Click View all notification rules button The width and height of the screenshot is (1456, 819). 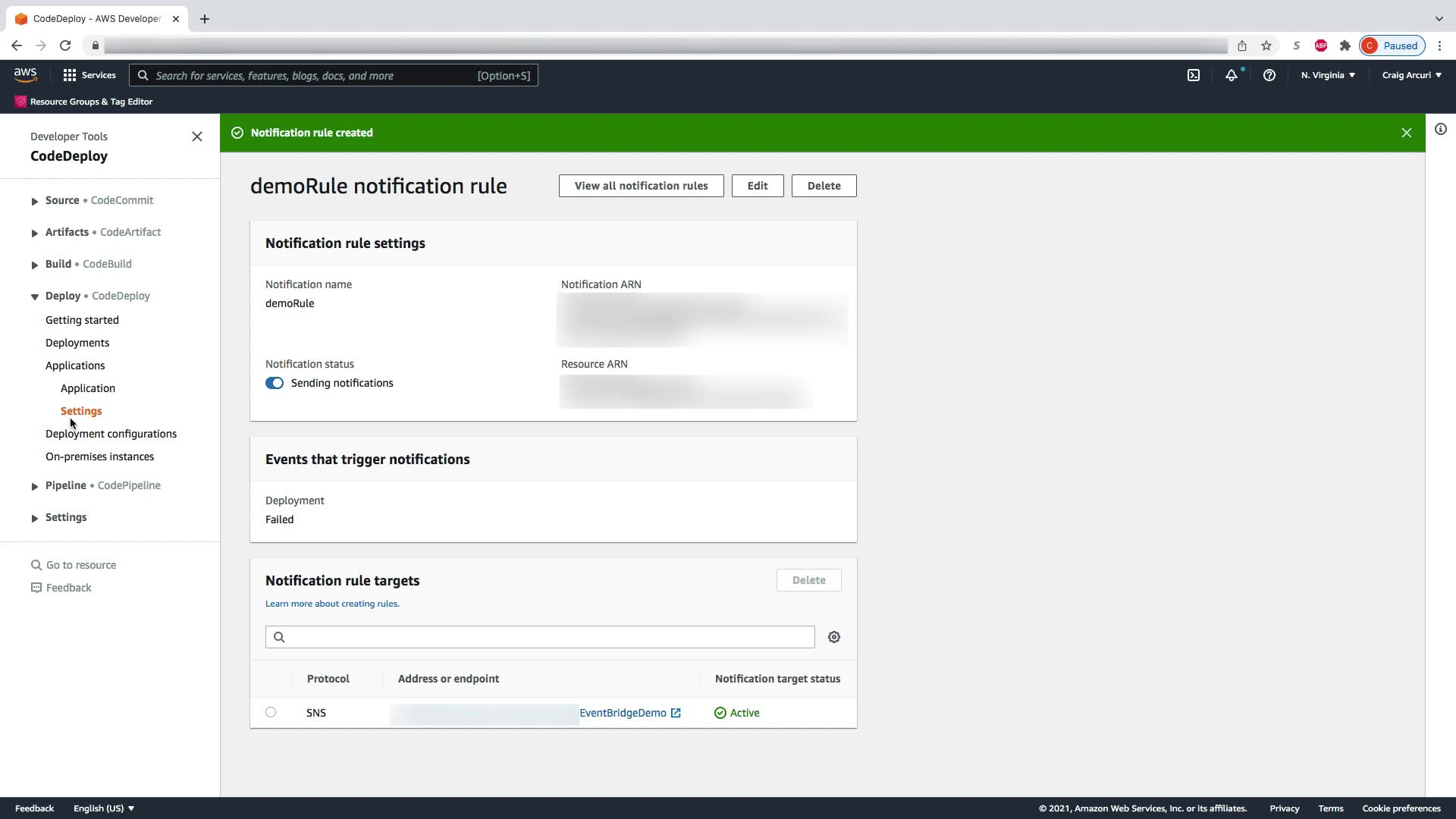(x=641, y=186)
